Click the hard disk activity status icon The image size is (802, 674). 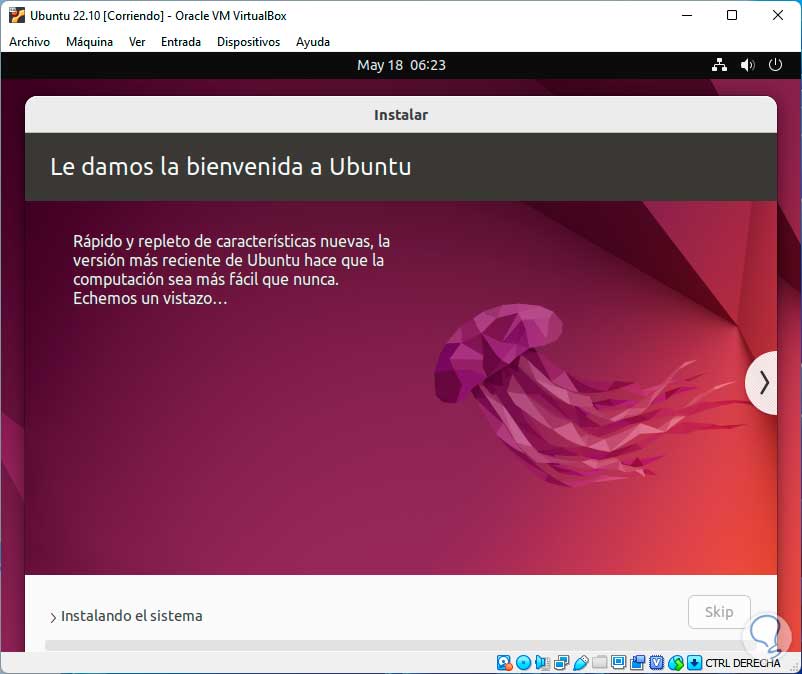click(504, 663)
